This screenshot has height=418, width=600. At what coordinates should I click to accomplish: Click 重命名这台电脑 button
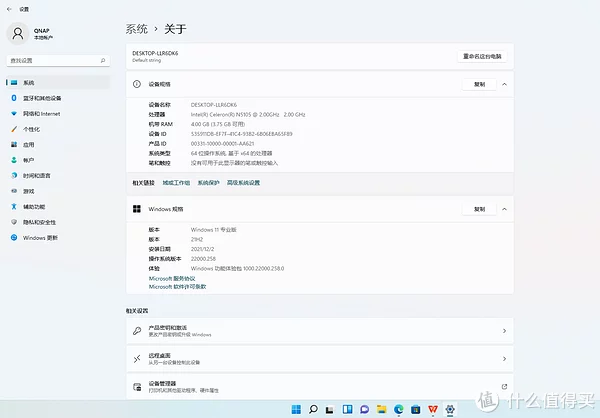482,56
